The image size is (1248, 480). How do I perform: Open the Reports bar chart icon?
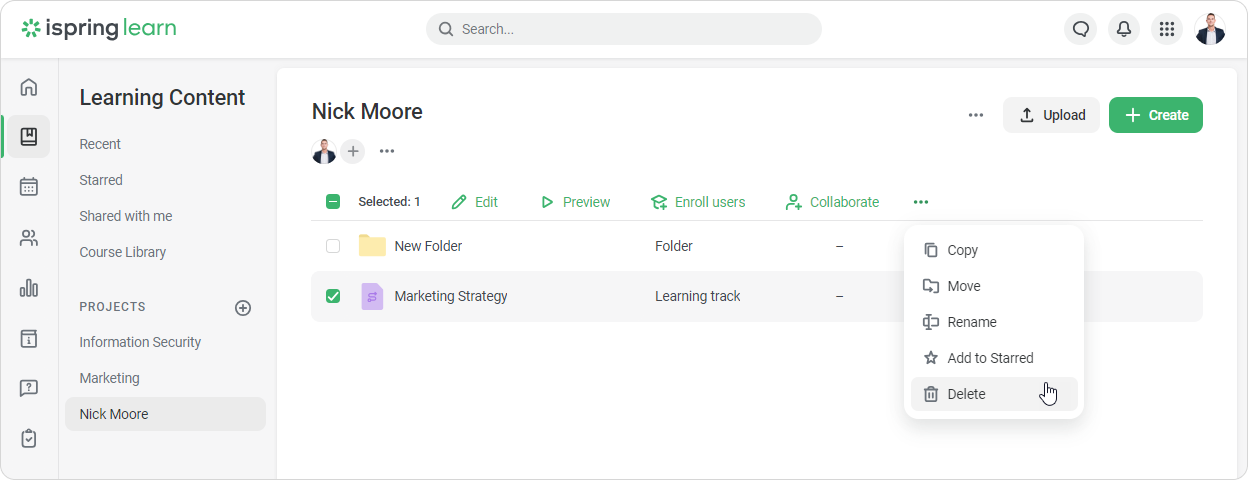pos(29,289)
